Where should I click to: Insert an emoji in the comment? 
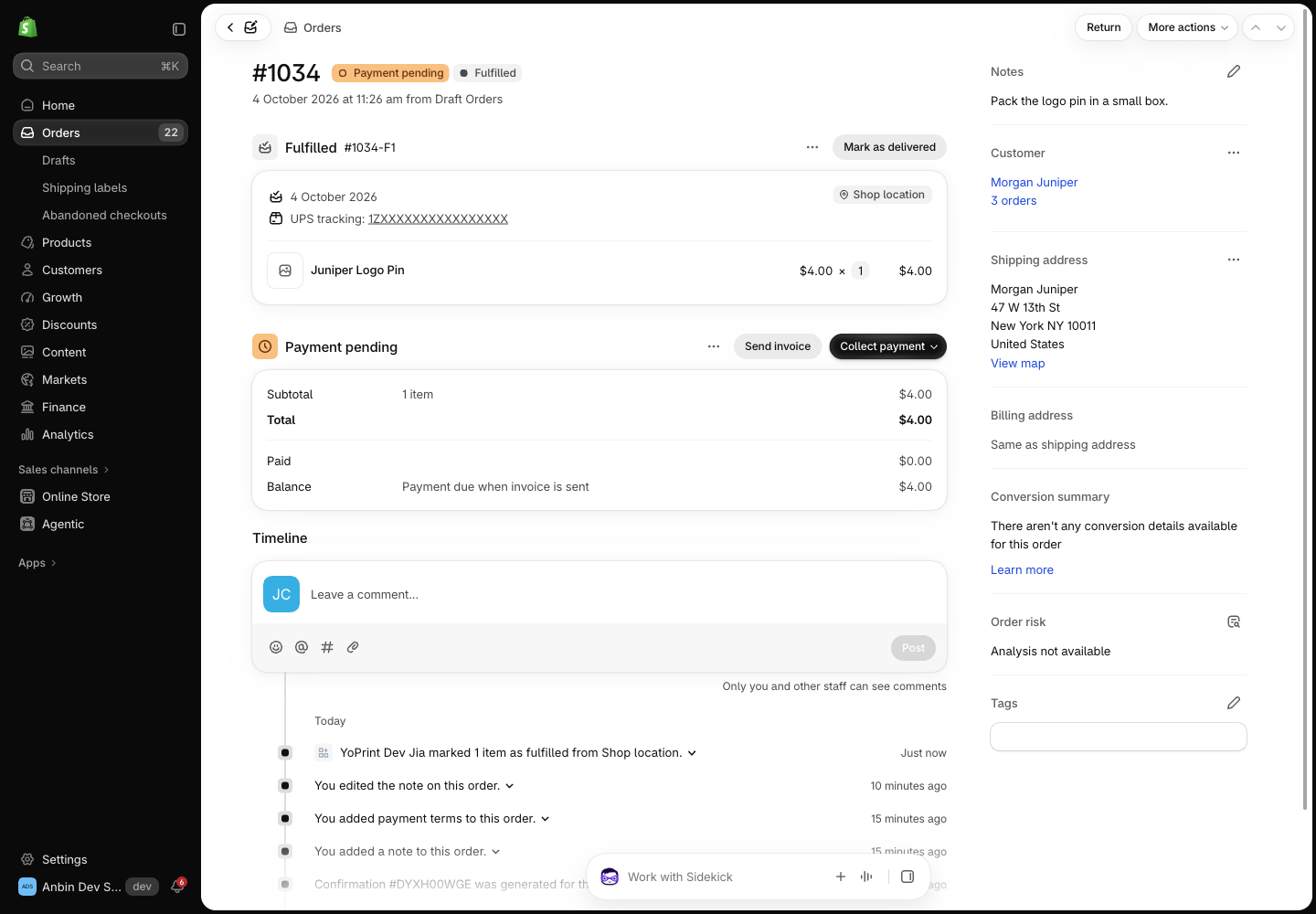pyautogui.click(x=276, y=647)
